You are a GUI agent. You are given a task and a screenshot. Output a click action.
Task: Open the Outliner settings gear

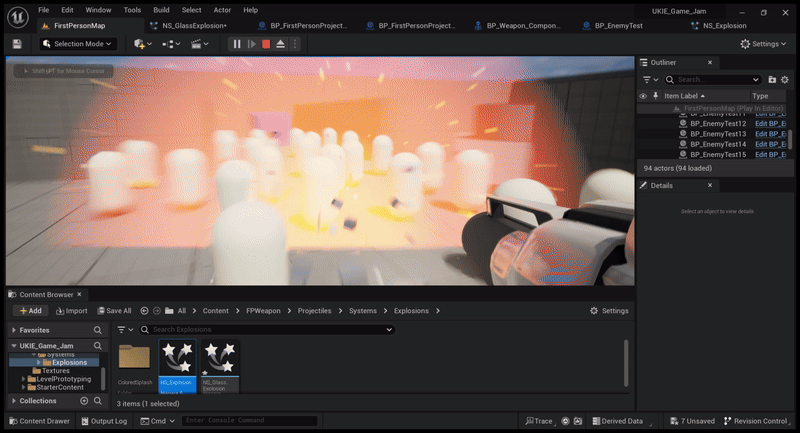[787, 79]
